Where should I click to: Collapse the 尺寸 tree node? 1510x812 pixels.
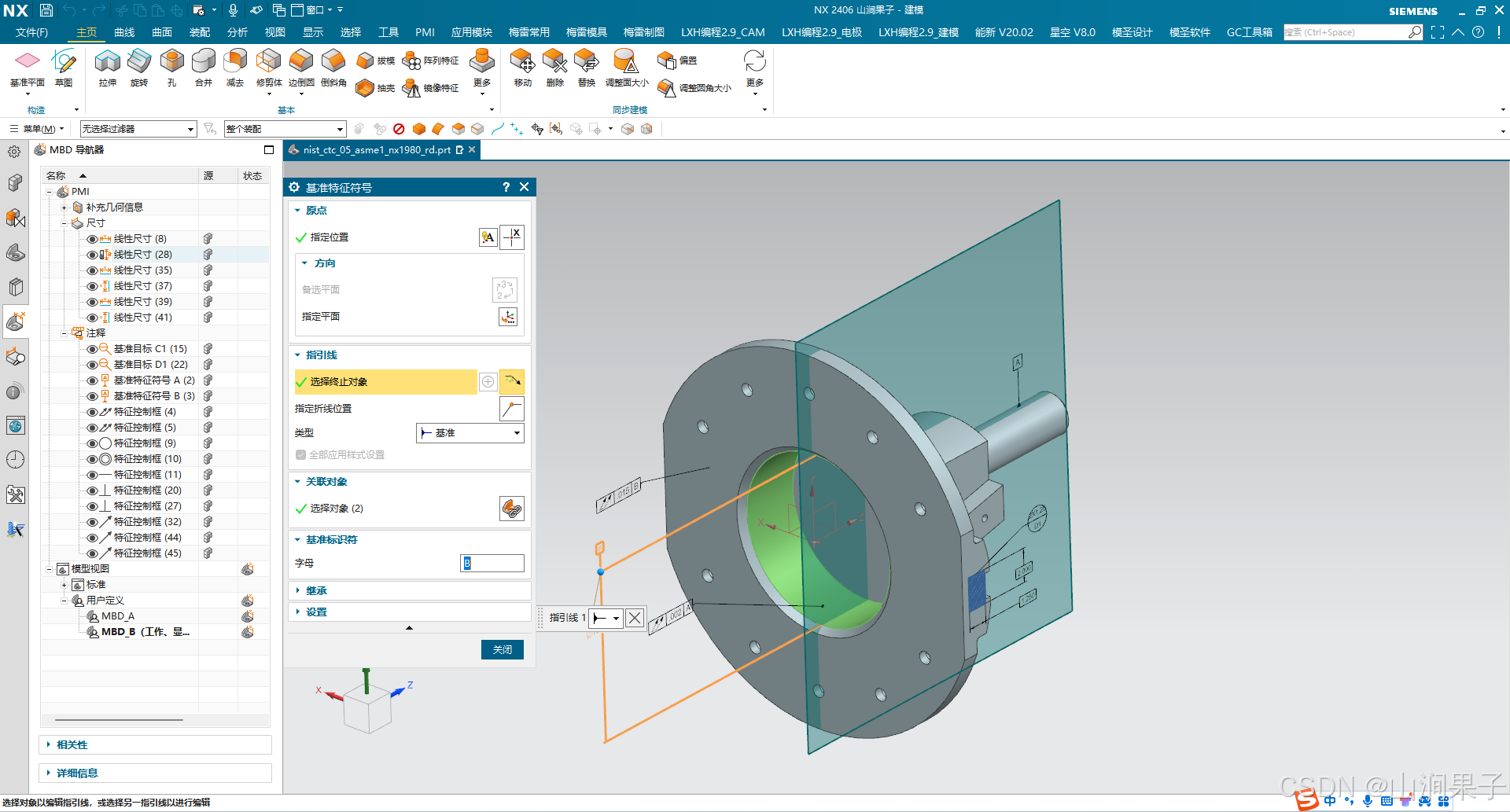pos(64,223)
